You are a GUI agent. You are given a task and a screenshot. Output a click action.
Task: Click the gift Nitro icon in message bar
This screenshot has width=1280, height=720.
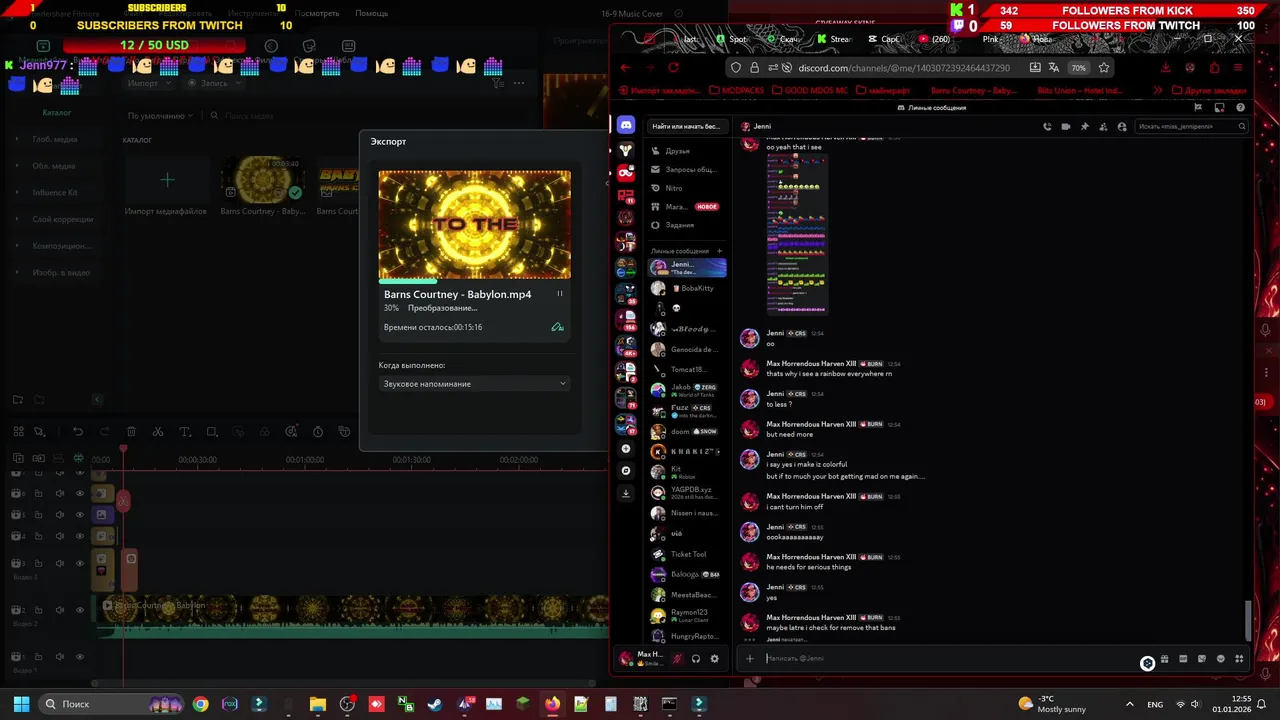[x=1165, y=659]
